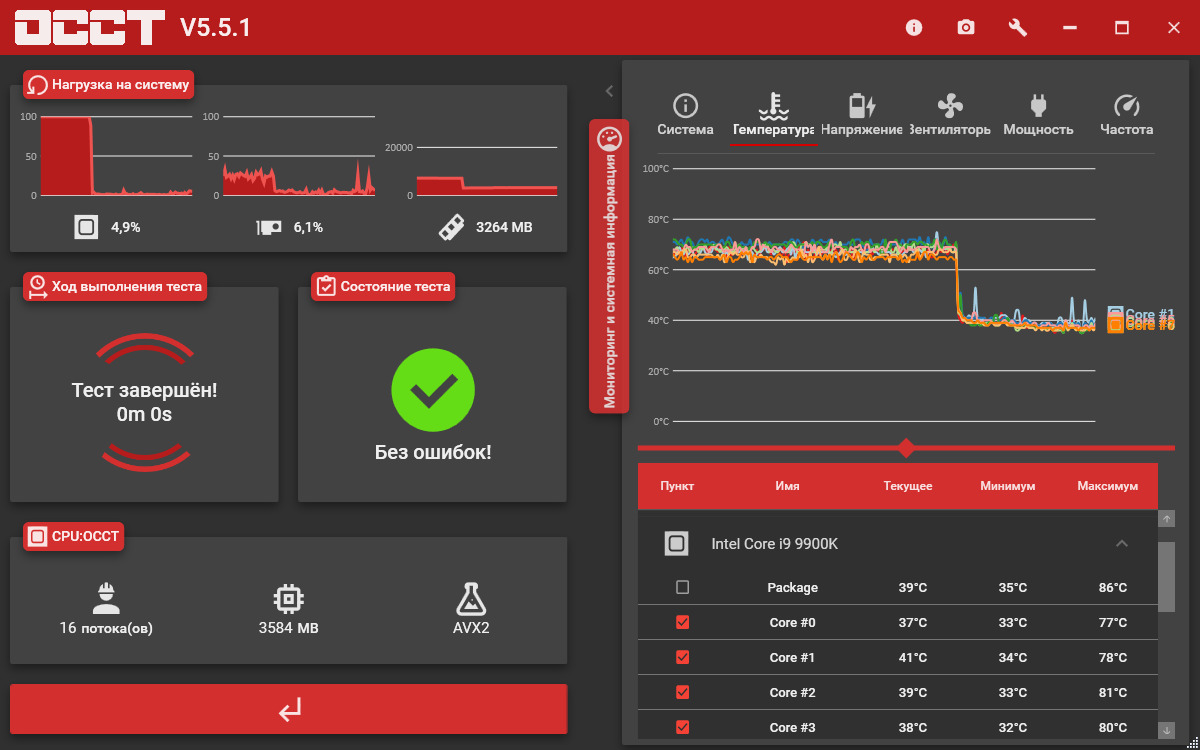Switch to the Система tab
The image size is (1200, 750).
[x=685, y=116]
